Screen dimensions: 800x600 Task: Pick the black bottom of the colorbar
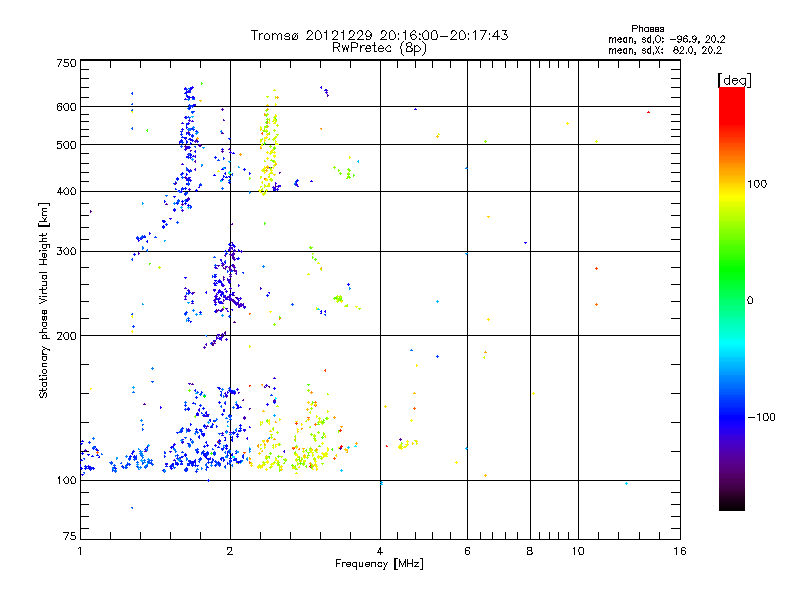coord(732,504)
